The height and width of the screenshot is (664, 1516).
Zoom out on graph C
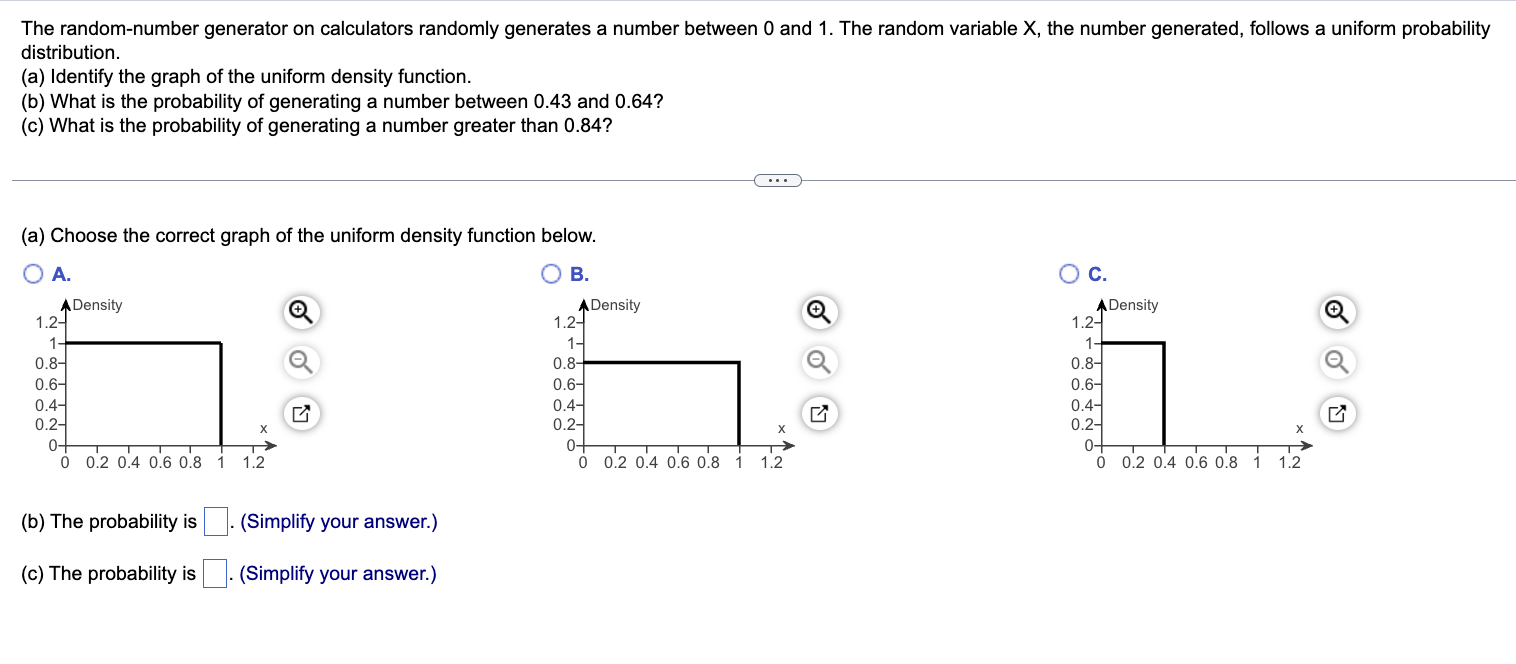click(1336, 362)
